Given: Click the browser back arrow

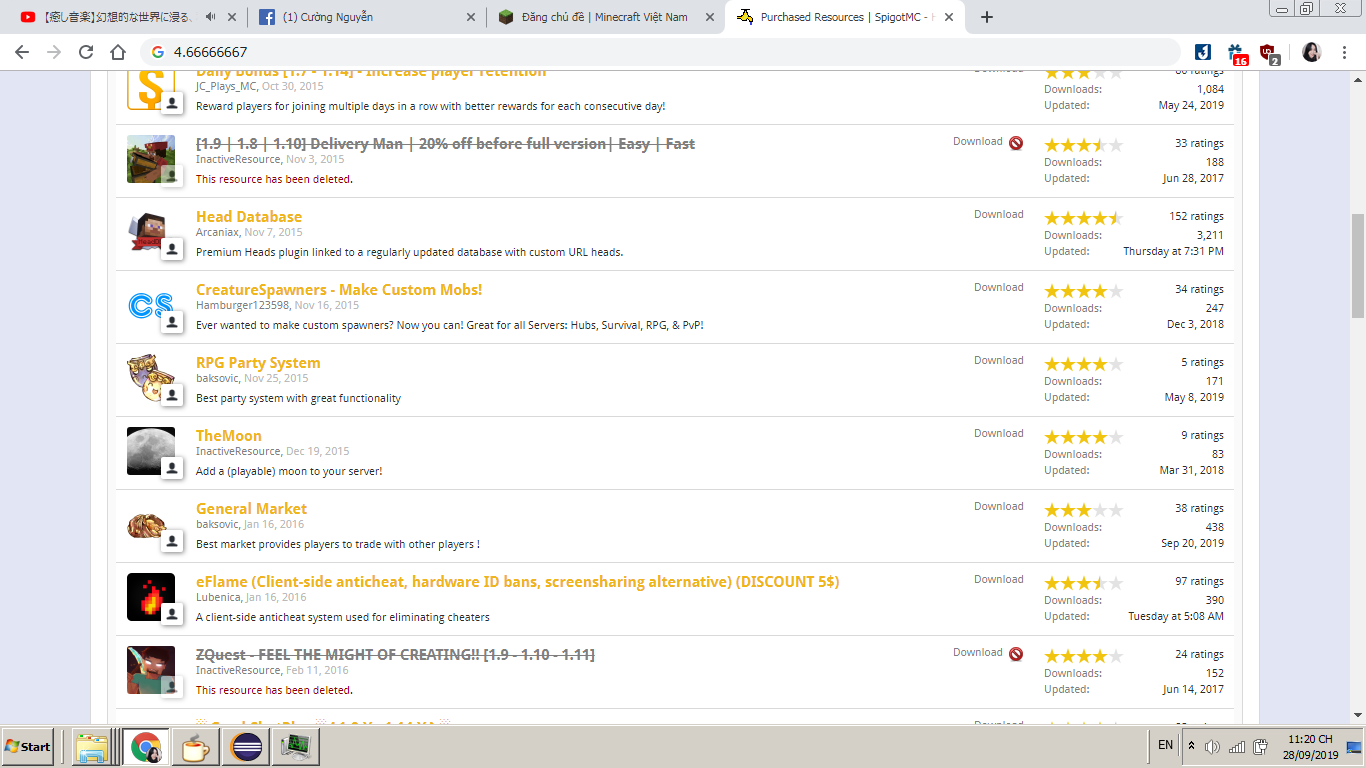Looking at the screenshot, I should coord(22,52).
